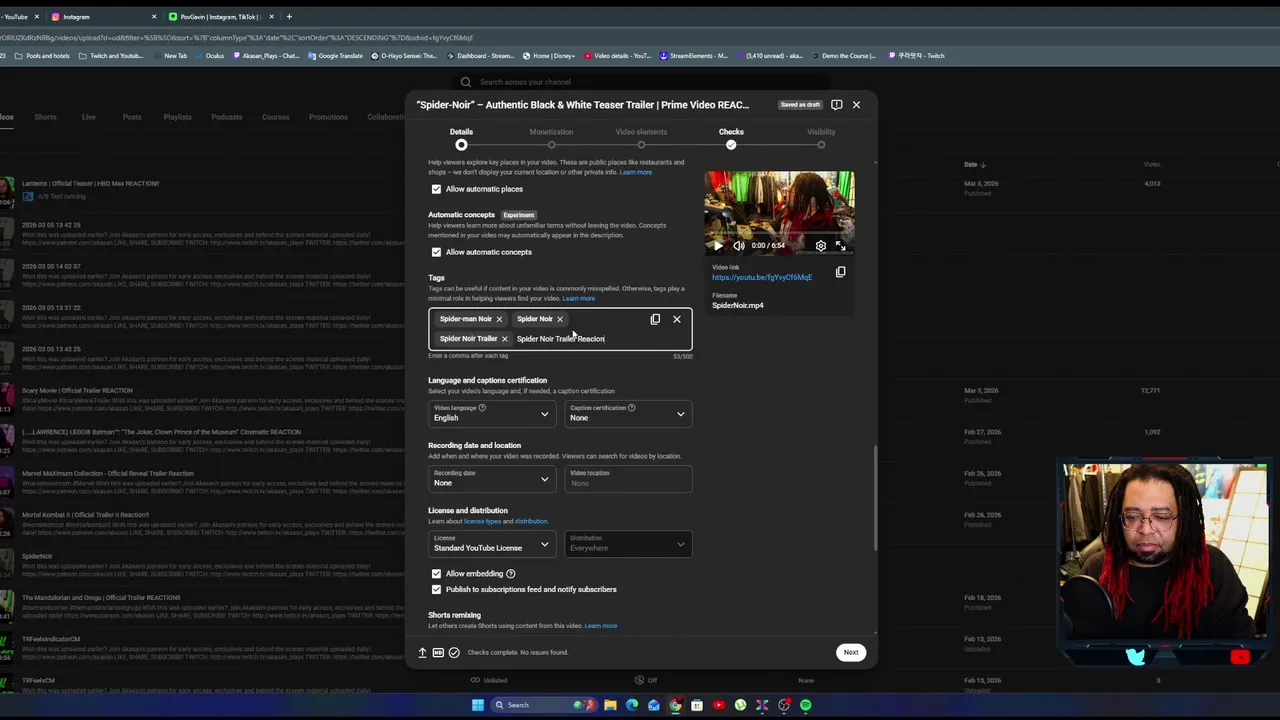Open the Video language dropdown
Image resolution: width=1280 pixels, height=720 pixels.
click(492, 413)
